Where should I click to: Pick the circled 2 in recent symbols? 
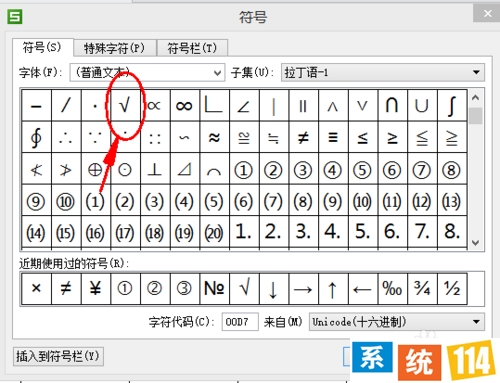click(155, 288)
